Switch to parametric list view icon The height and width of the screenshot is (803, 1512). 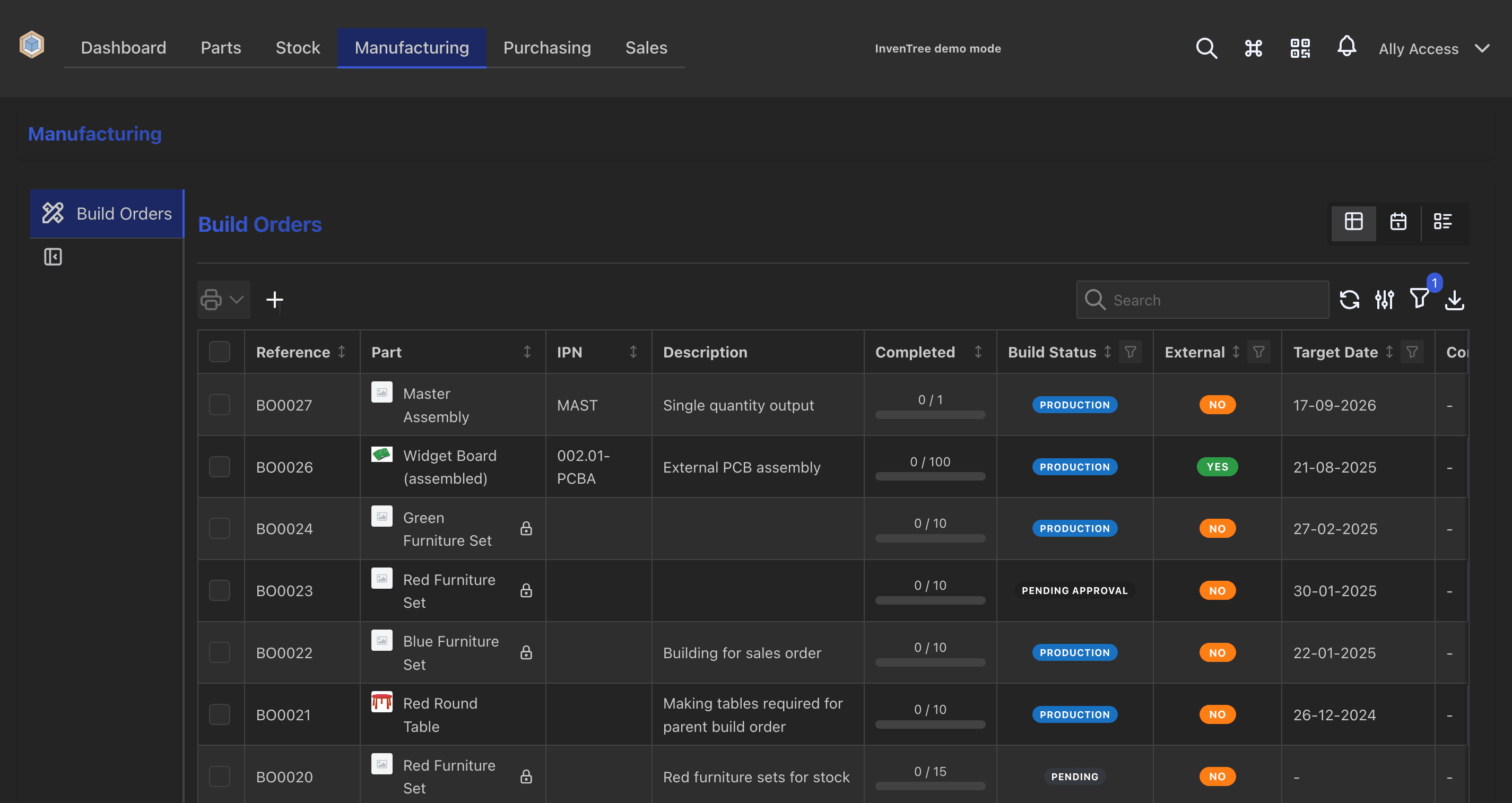click(x=1443, y=222)
